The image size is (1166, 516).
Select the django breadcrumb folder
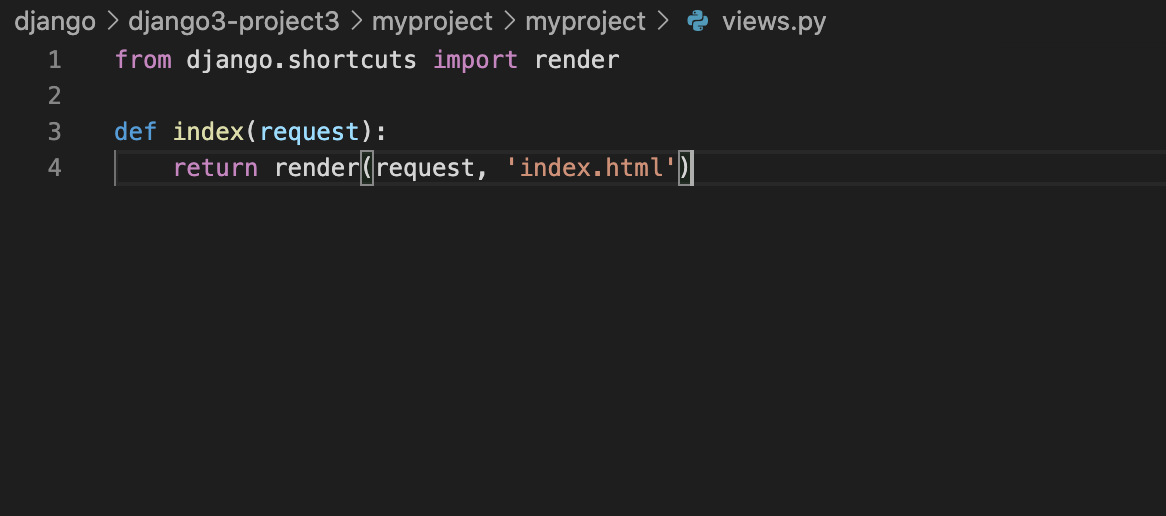[x=55, y=22]
